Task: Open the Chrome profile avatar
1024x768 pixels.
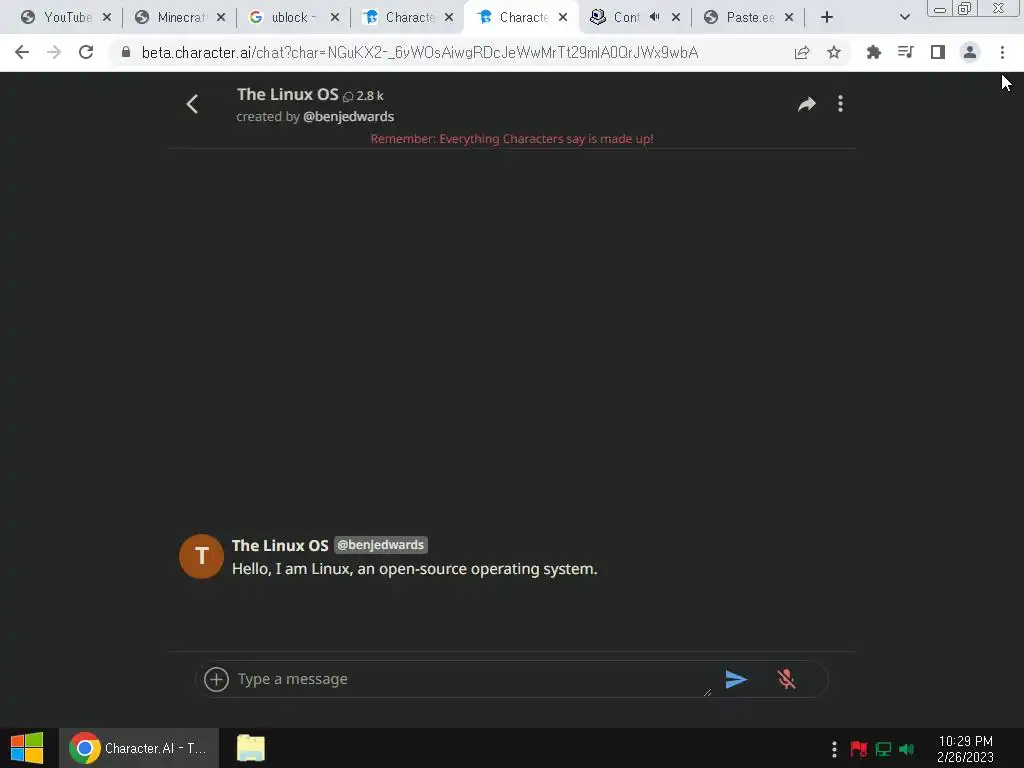Action: coord(970,52)
